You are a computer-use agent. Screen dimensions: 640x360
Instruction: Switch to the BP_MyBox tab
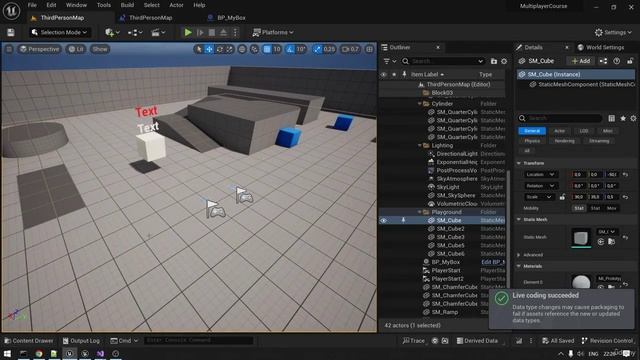[227, 18]
